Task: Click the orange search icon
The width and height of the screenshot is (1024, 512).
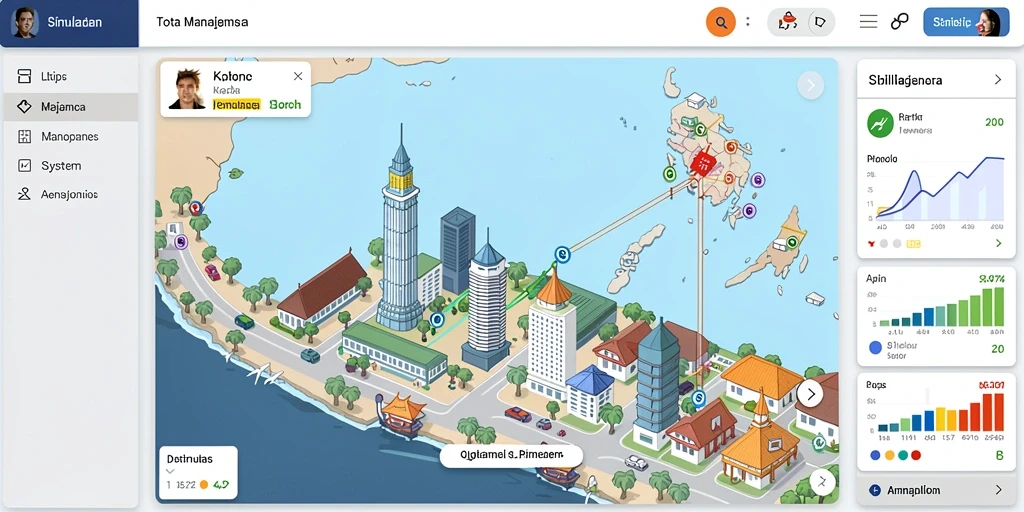Action: click(721, 22)
